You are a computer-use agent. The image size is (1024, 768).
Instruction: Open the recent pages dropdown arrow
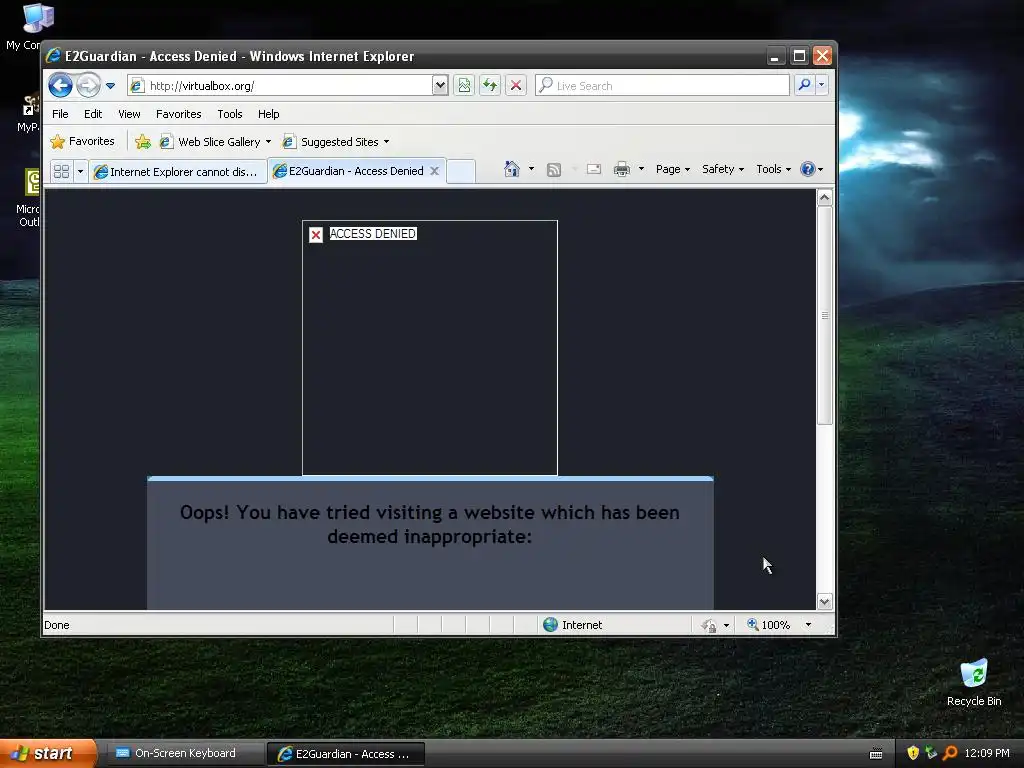click(x=110, y=86)
